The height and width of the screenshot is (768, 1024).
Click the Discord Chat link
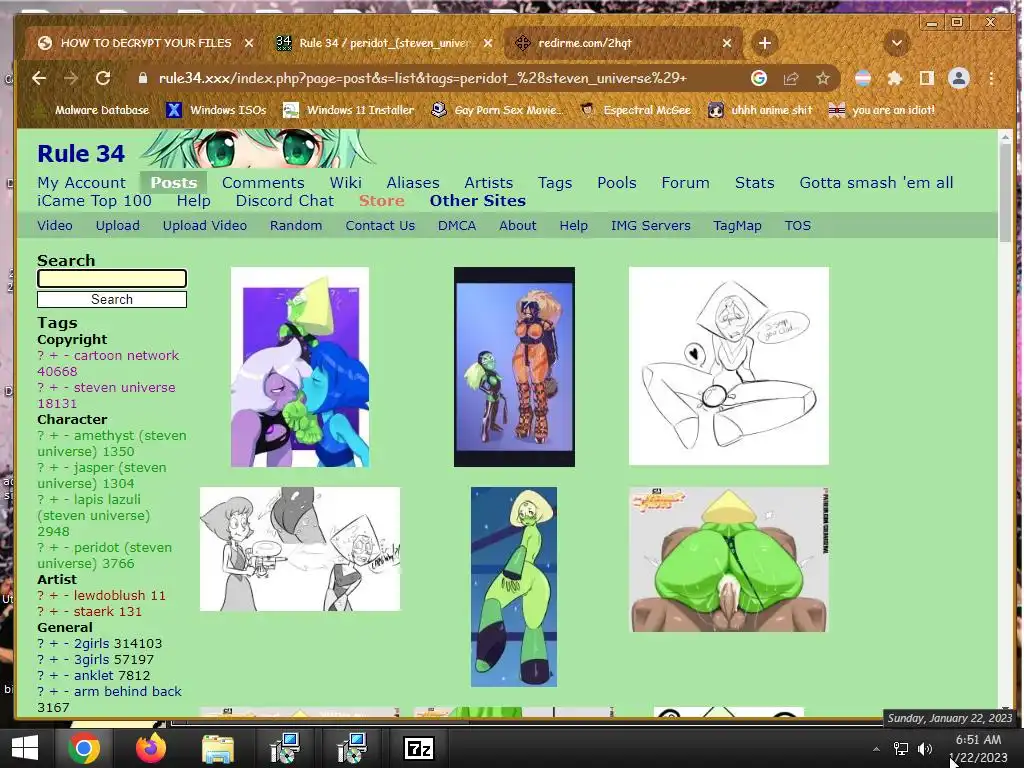[x=285, y=201]
